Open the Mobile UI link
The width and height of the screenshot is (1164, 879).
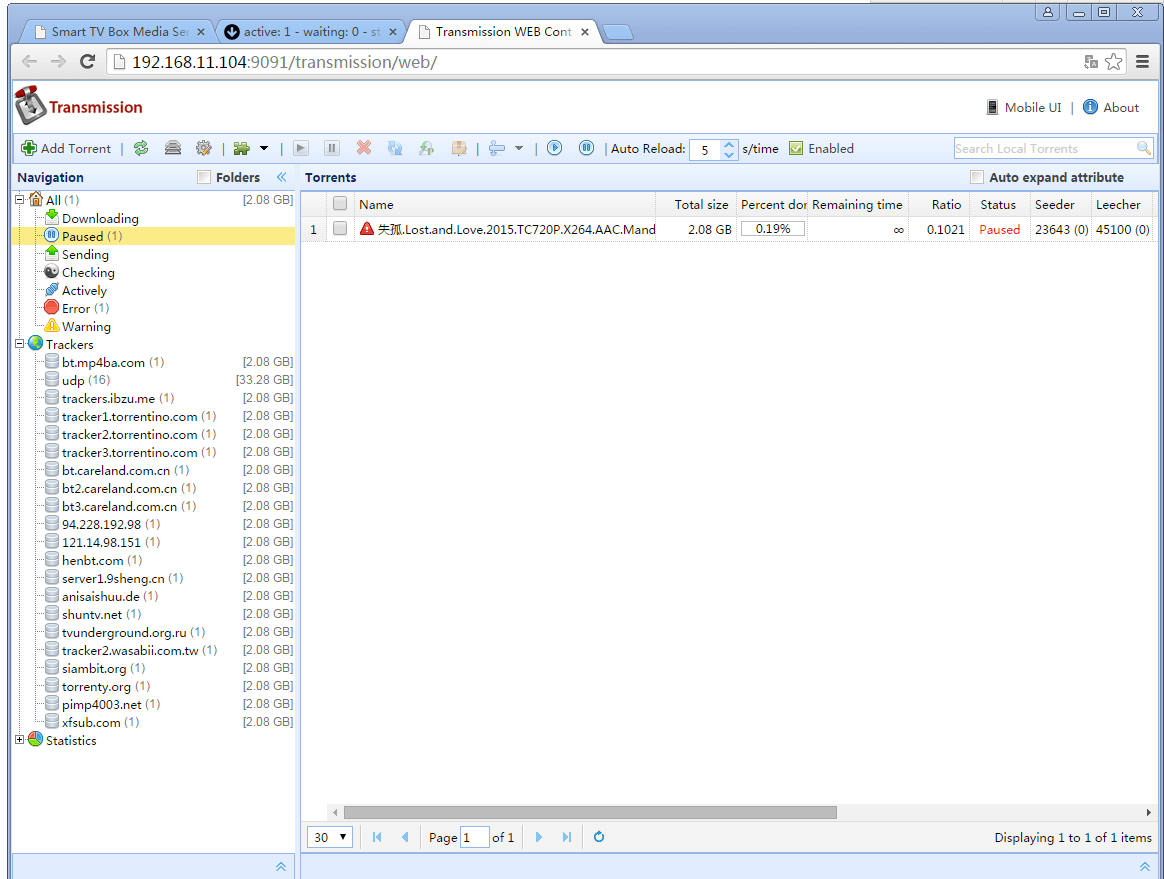1024,108
